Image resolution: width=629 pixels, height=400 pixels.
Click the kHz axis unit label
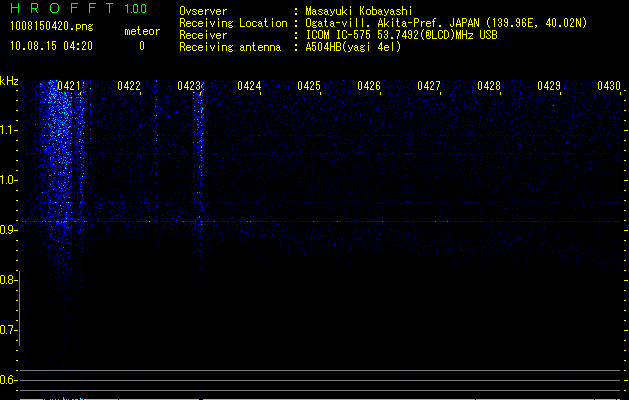[9, 81]
